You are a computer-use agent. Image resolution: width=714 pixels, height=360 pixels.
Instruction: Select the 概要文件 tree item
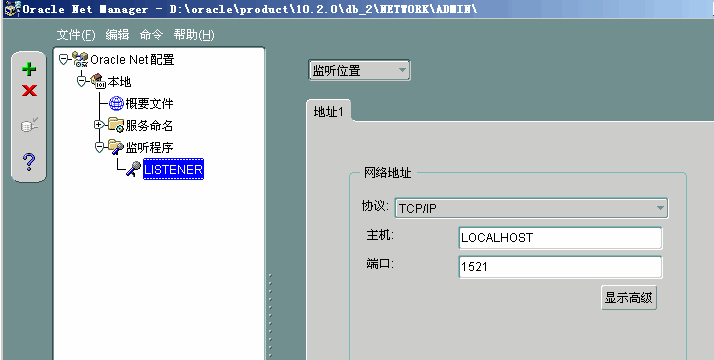(149, 103)
